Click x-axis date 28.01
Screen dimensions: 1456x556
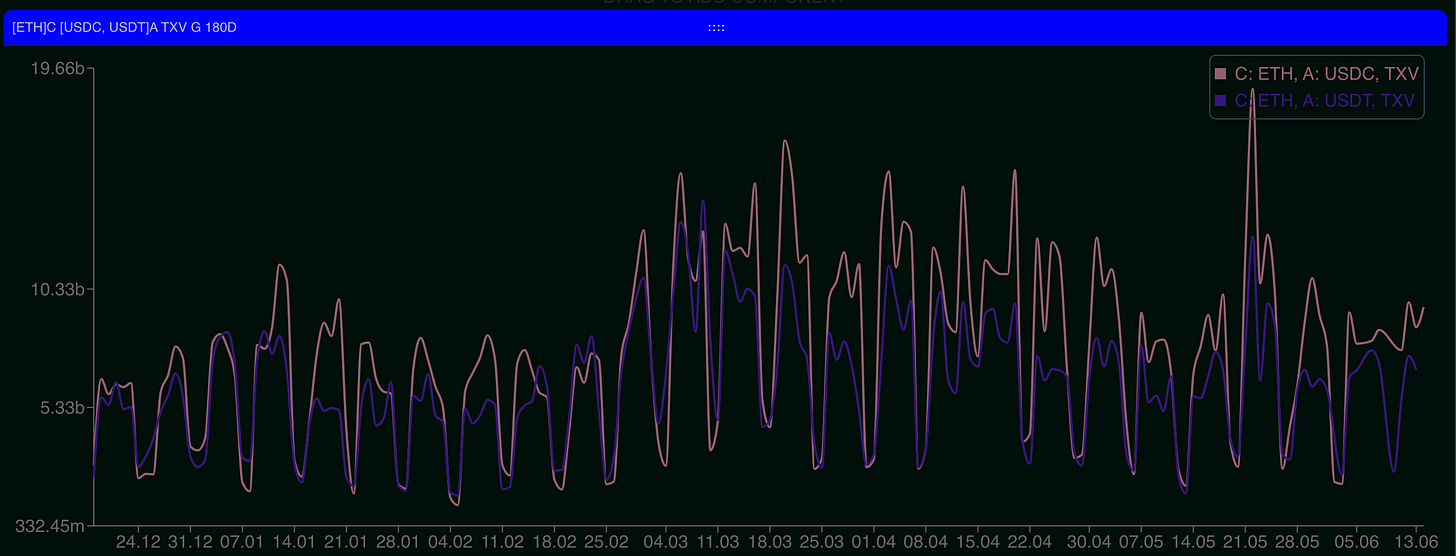398,542
